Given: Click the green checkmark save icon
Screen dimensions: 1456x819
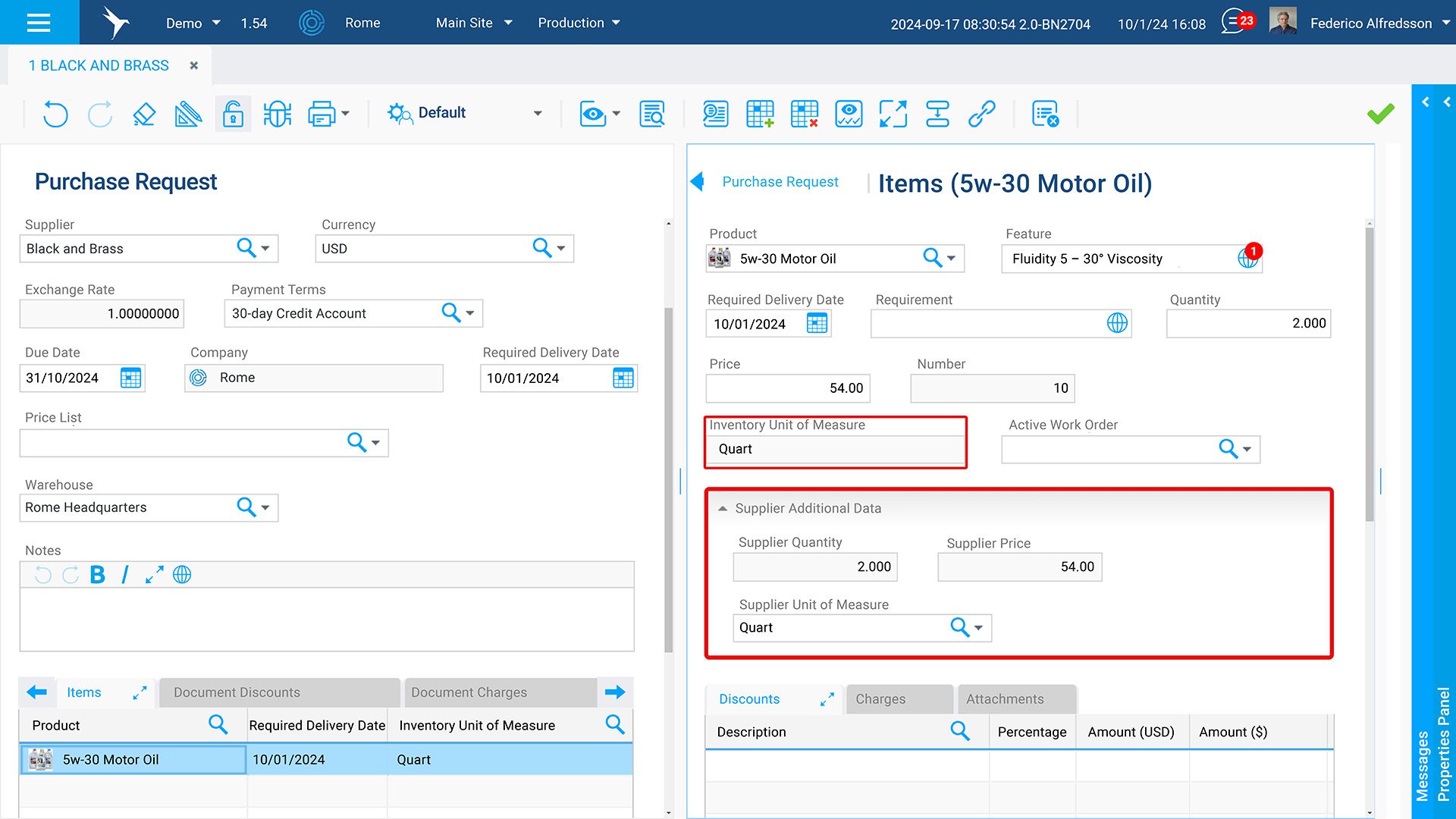Looking at the screenshot, I should click(x=1380, y=114).
